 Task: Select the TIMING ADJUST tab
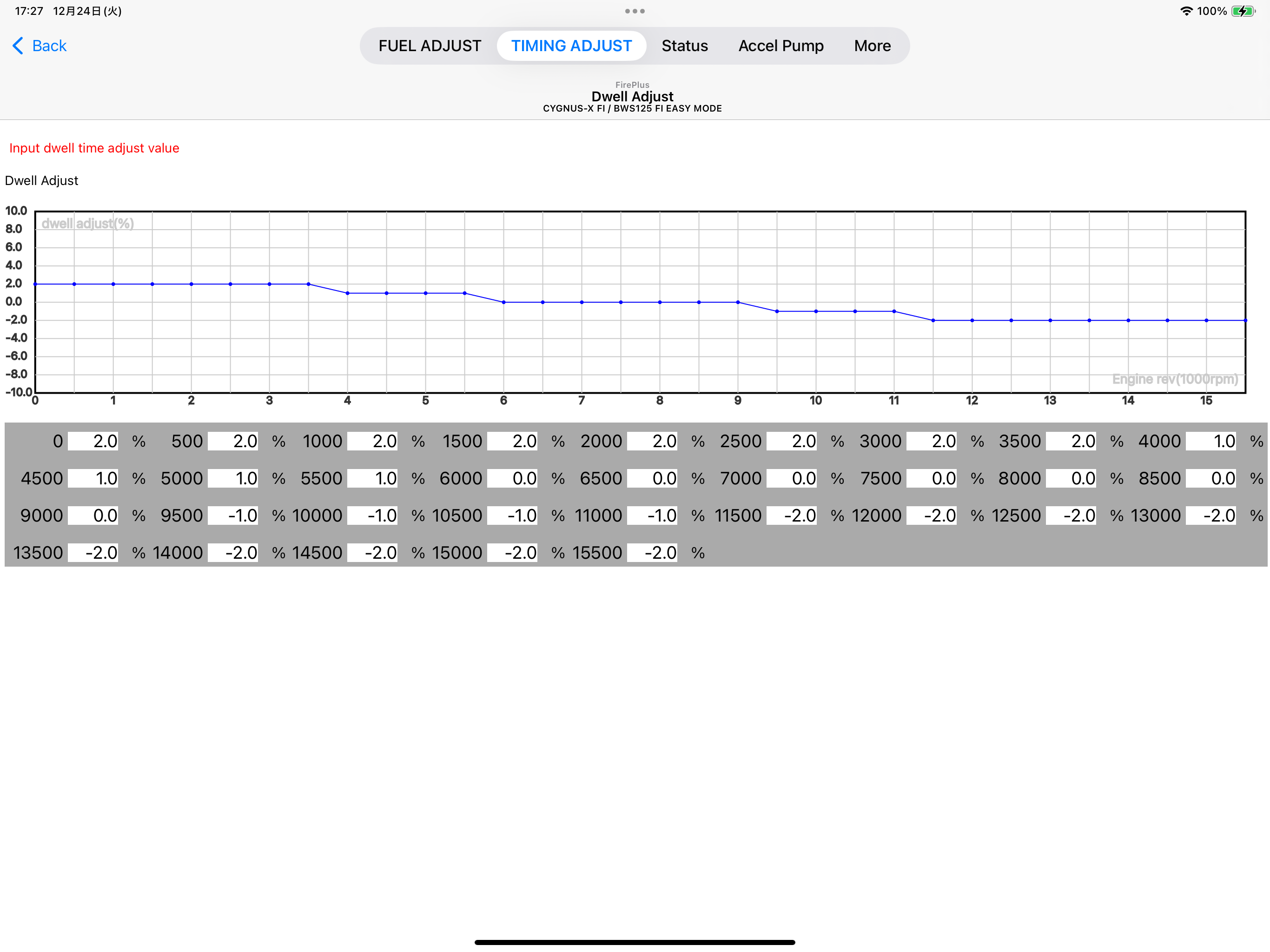[571, 46]
